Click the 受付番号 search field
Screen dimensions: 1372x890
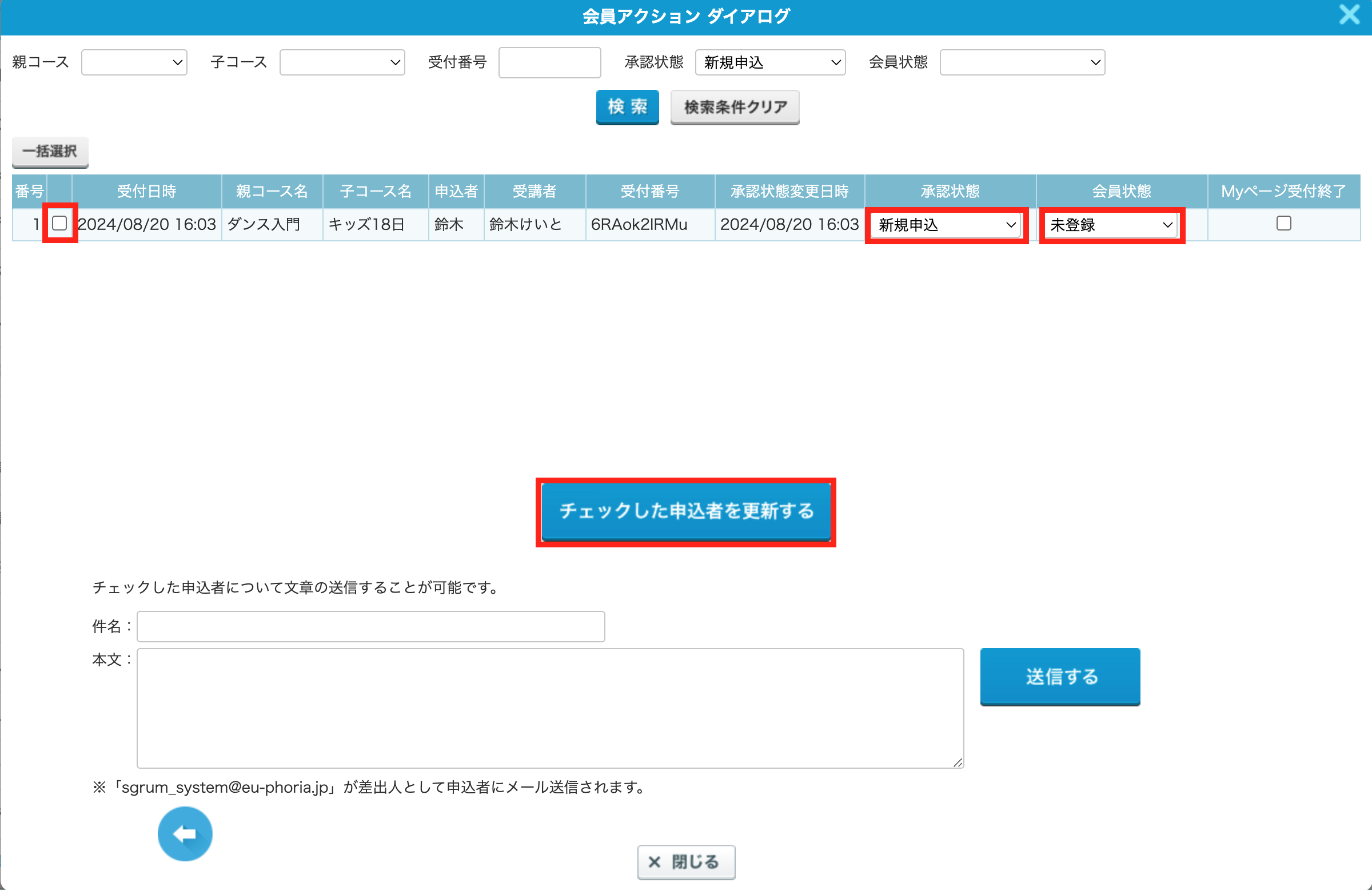coord(550,62)
